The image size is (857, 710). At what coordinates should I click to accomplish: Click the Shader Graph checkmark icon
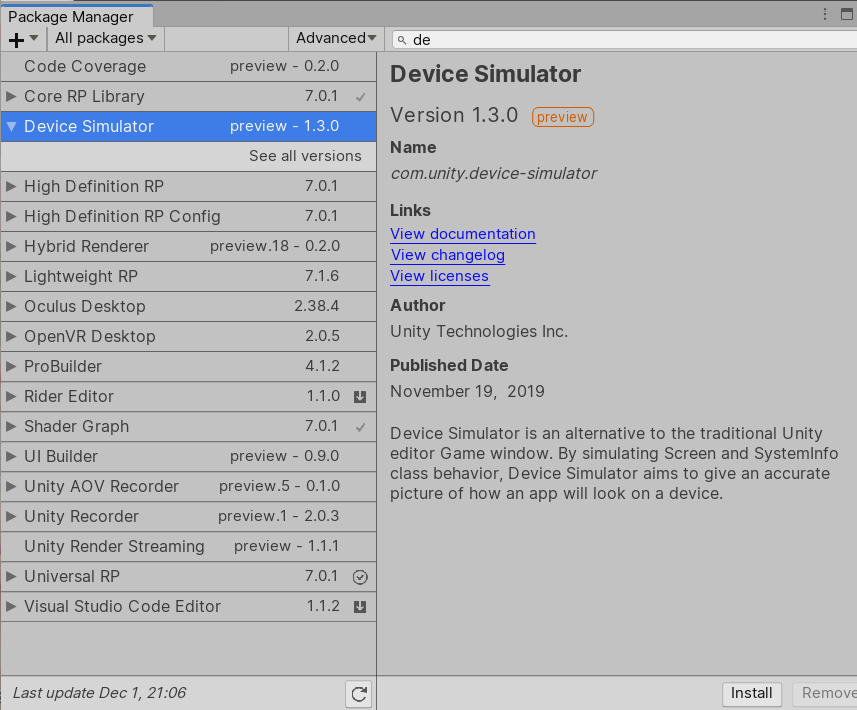pos(360,427)
